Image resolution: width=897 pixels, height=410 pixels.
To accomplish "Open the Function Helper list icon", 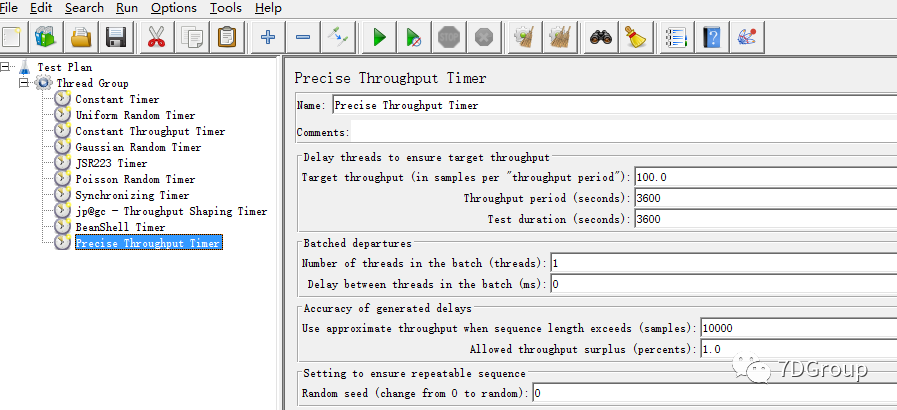I will click(676, 38).
